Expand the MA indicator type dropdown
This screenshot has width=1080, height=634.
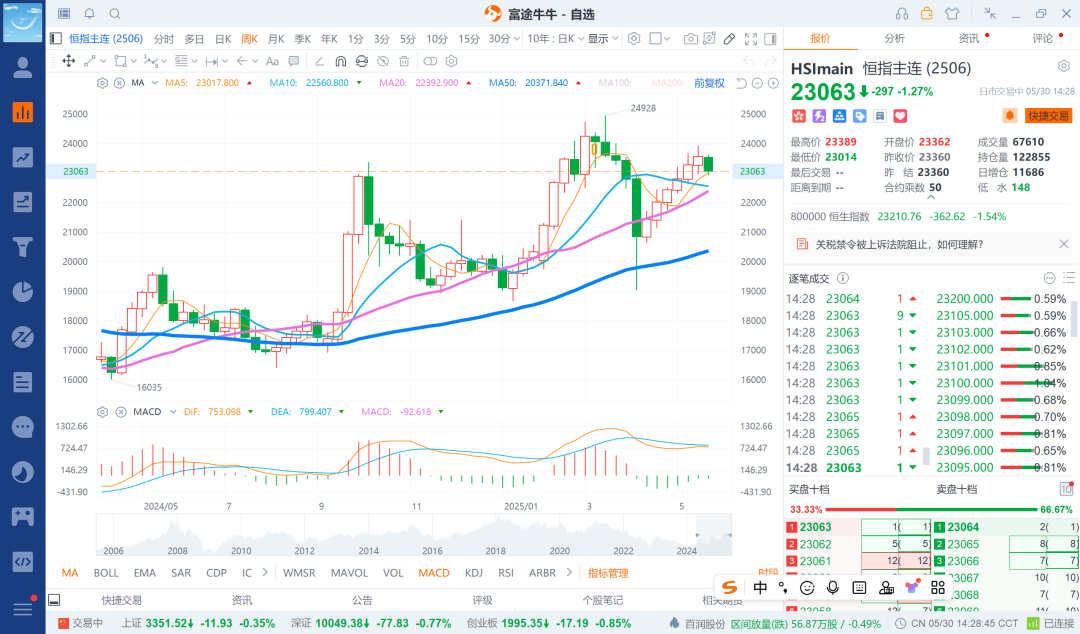pos(154,83)
